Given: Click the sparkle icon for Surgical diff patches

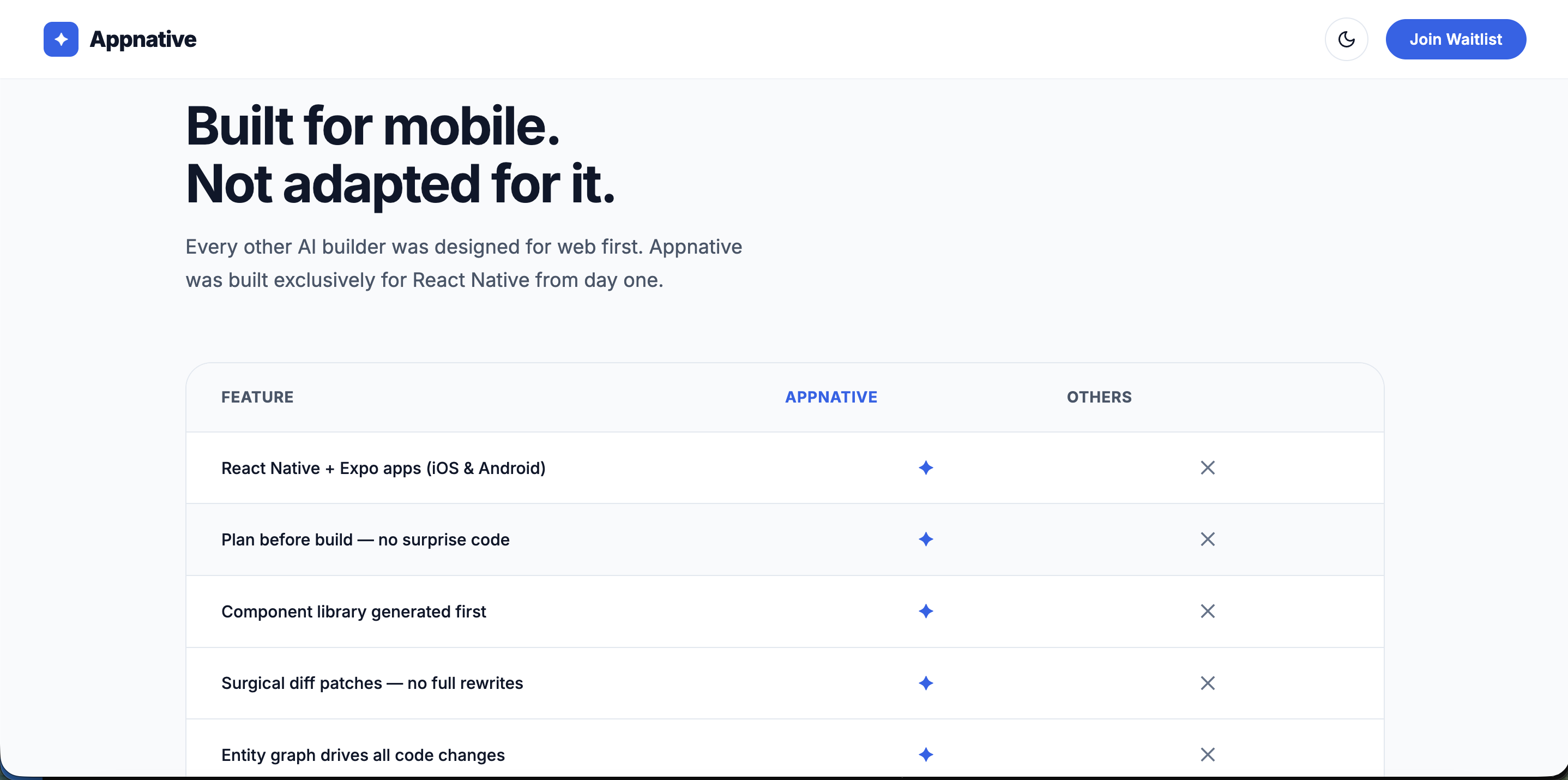Looking at the screenshot, I should (925, 683).
